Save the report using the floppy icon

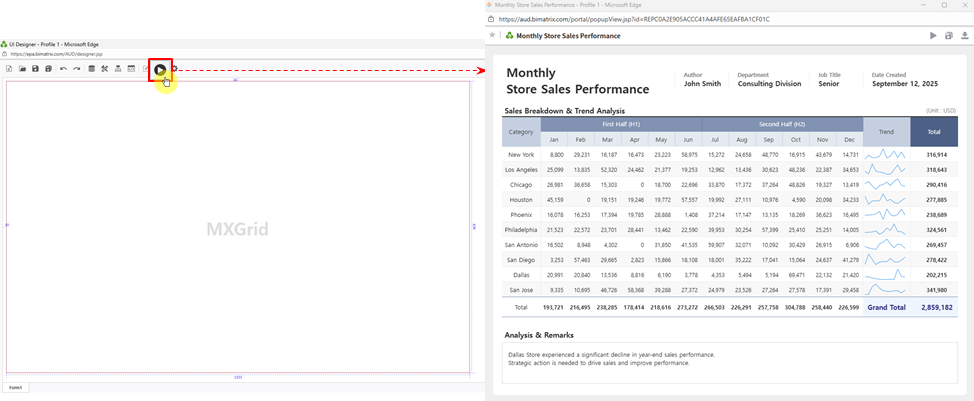[x=35, y=69]
